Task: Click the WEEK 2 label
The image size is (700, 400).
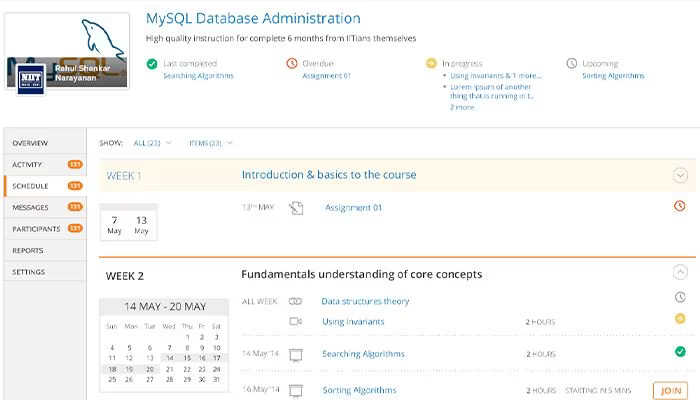Action: 125,276
